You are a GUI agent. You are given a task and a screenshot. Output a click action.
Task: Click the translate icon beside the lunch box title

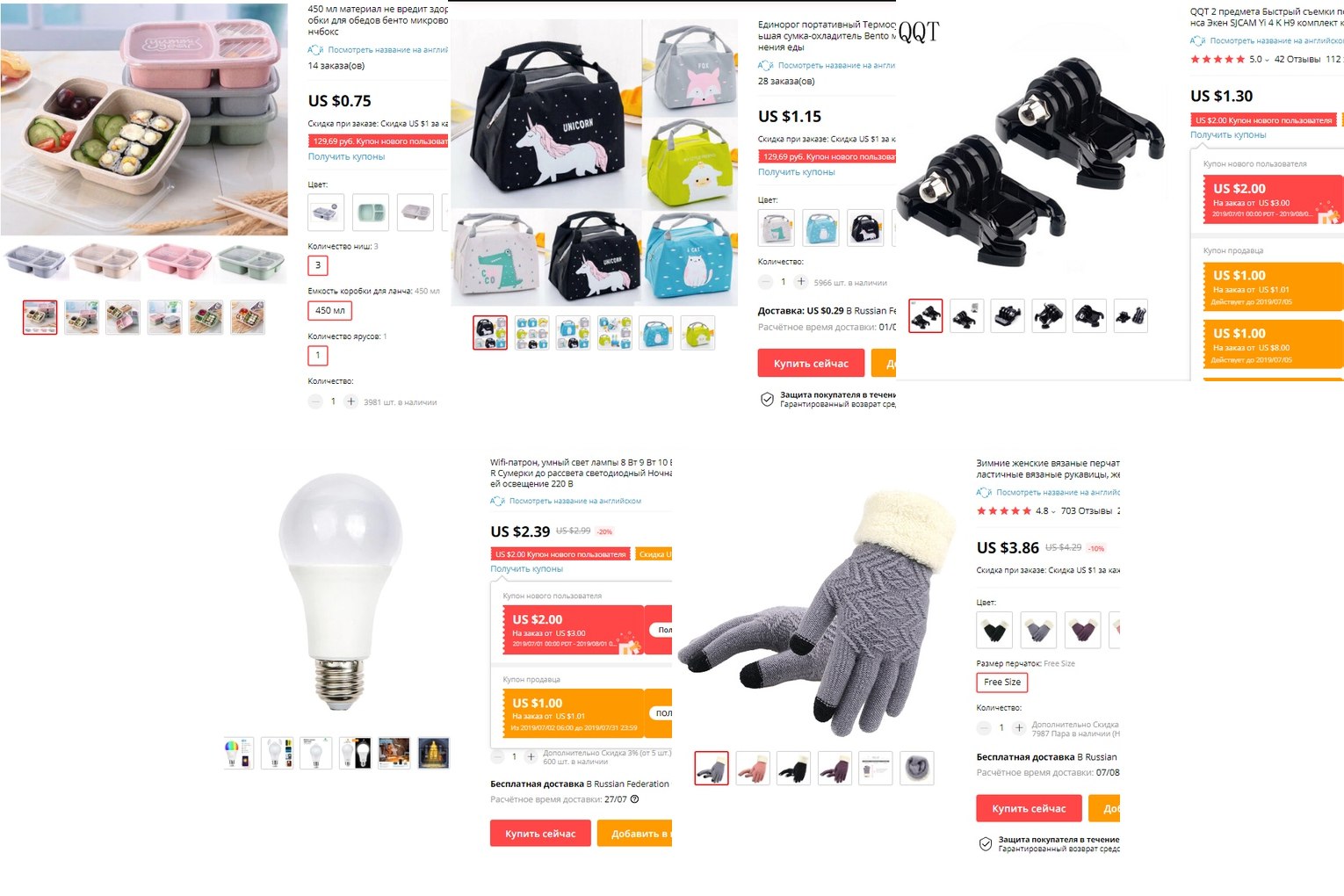[x=315, y=50]
